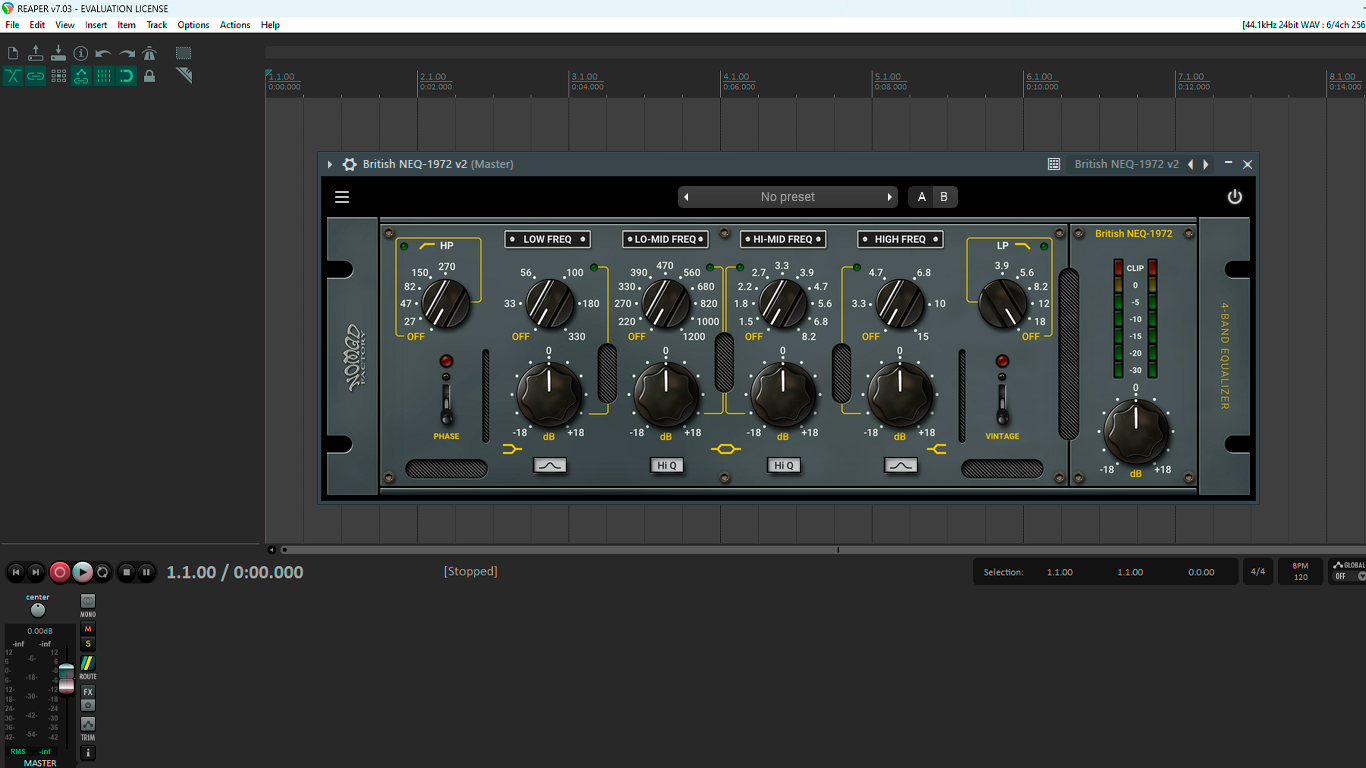Go to previous FX in chain arrow
This screenshot has width=1366, height=768.
pos(1190,164)
